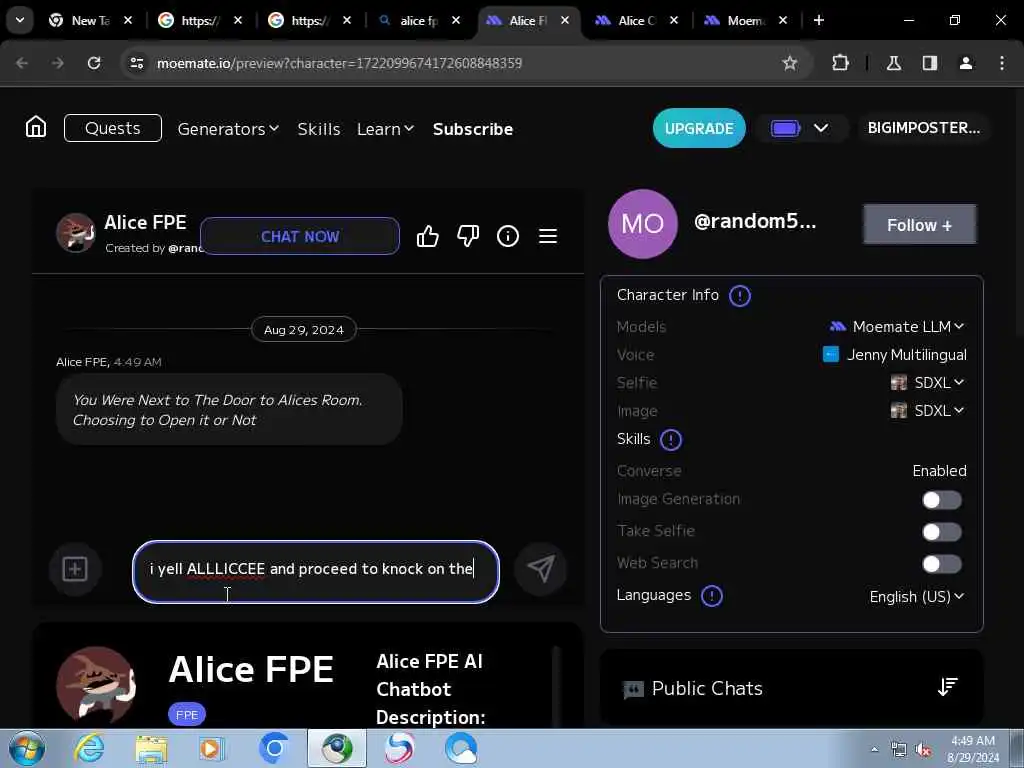This screenshot has height=768, width=1024.
Task: Open battery energy dropdown chevron
Action: [x=821, y=128]
